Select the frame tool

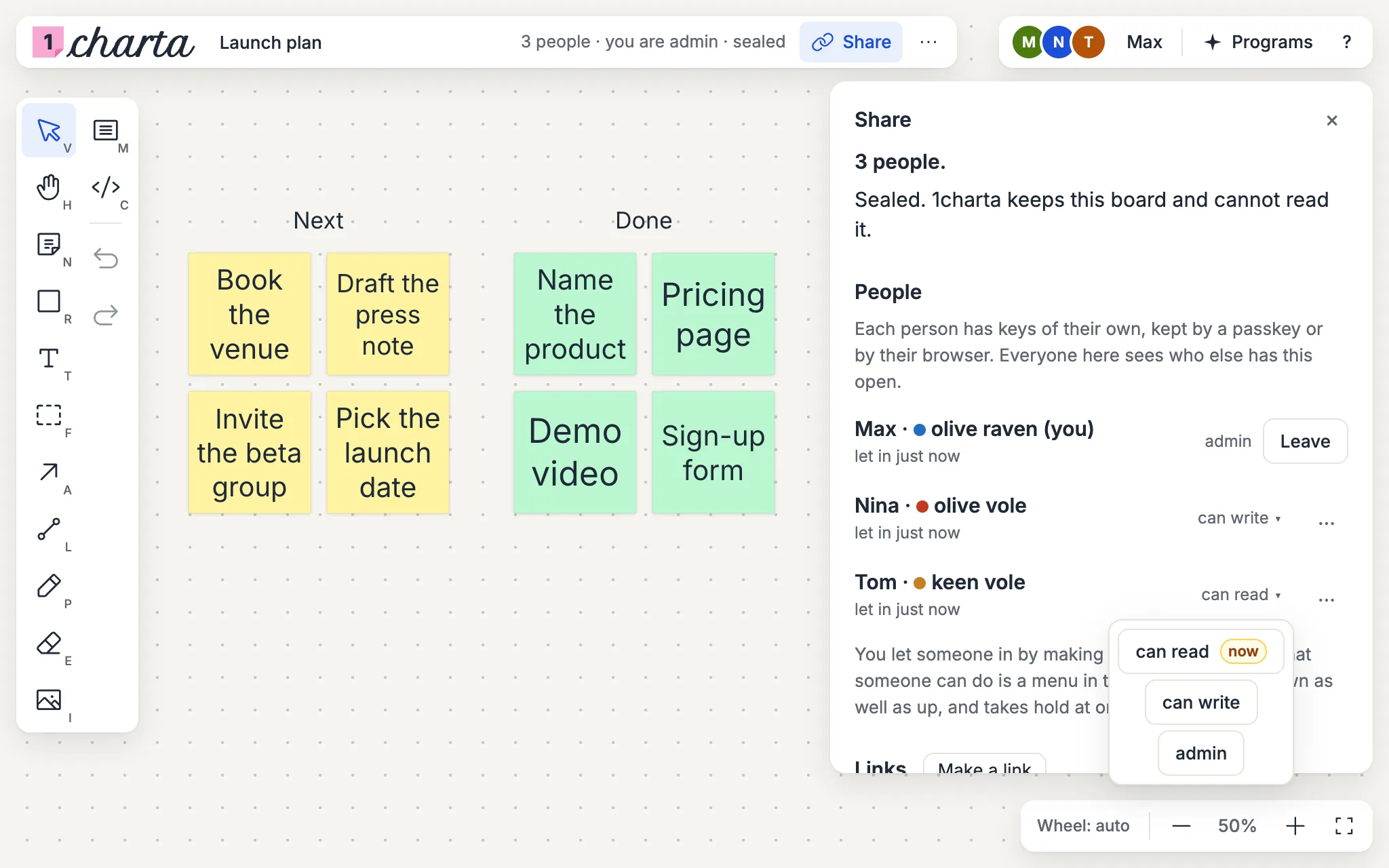pos(49,415)
